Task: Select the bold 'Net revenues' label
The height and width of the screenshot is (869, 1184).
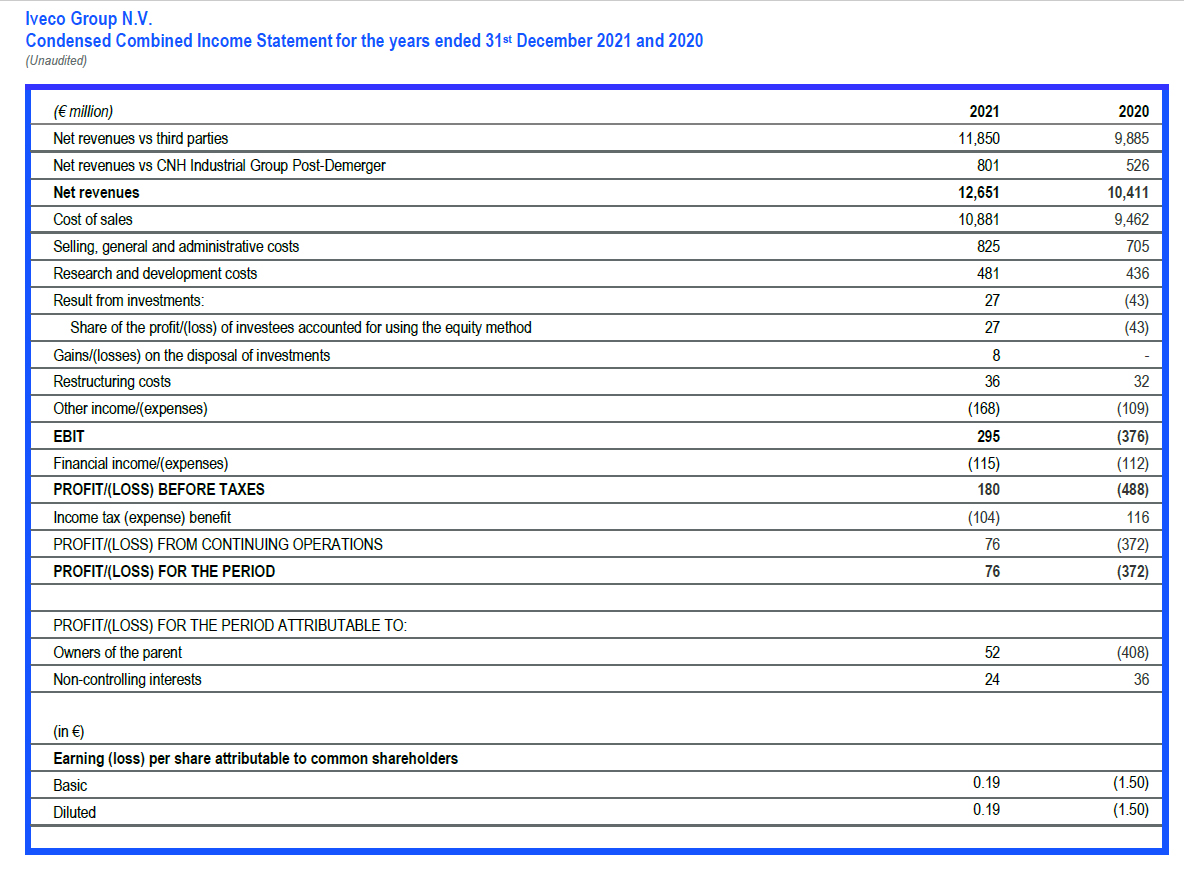Action: point(96,193)
